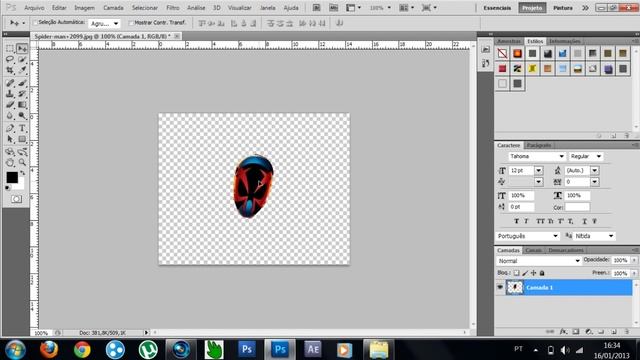This screenshot has width=640, height=360.
Task: Select the 3D Object Rotate tool
Action: pos(10,152)
